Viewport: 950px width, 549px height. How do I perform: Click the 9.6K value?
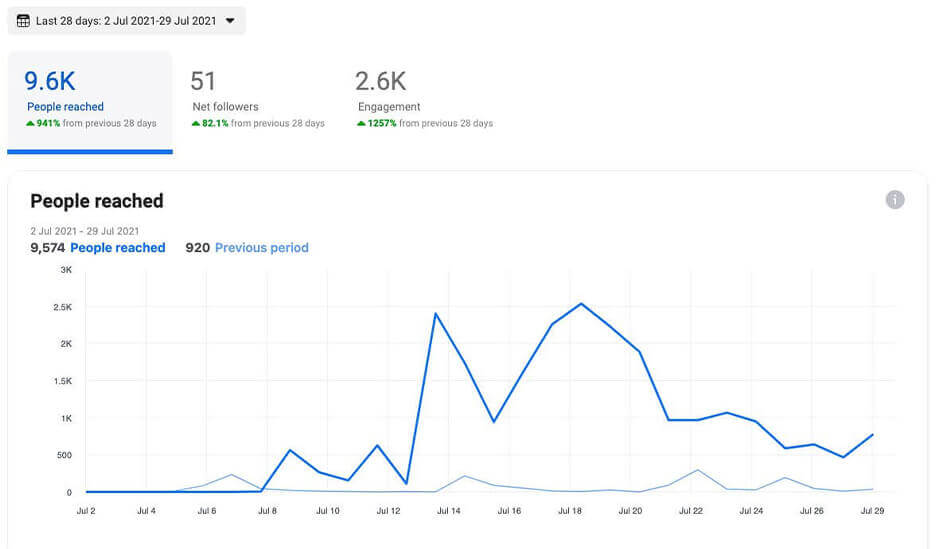point(50,81)
